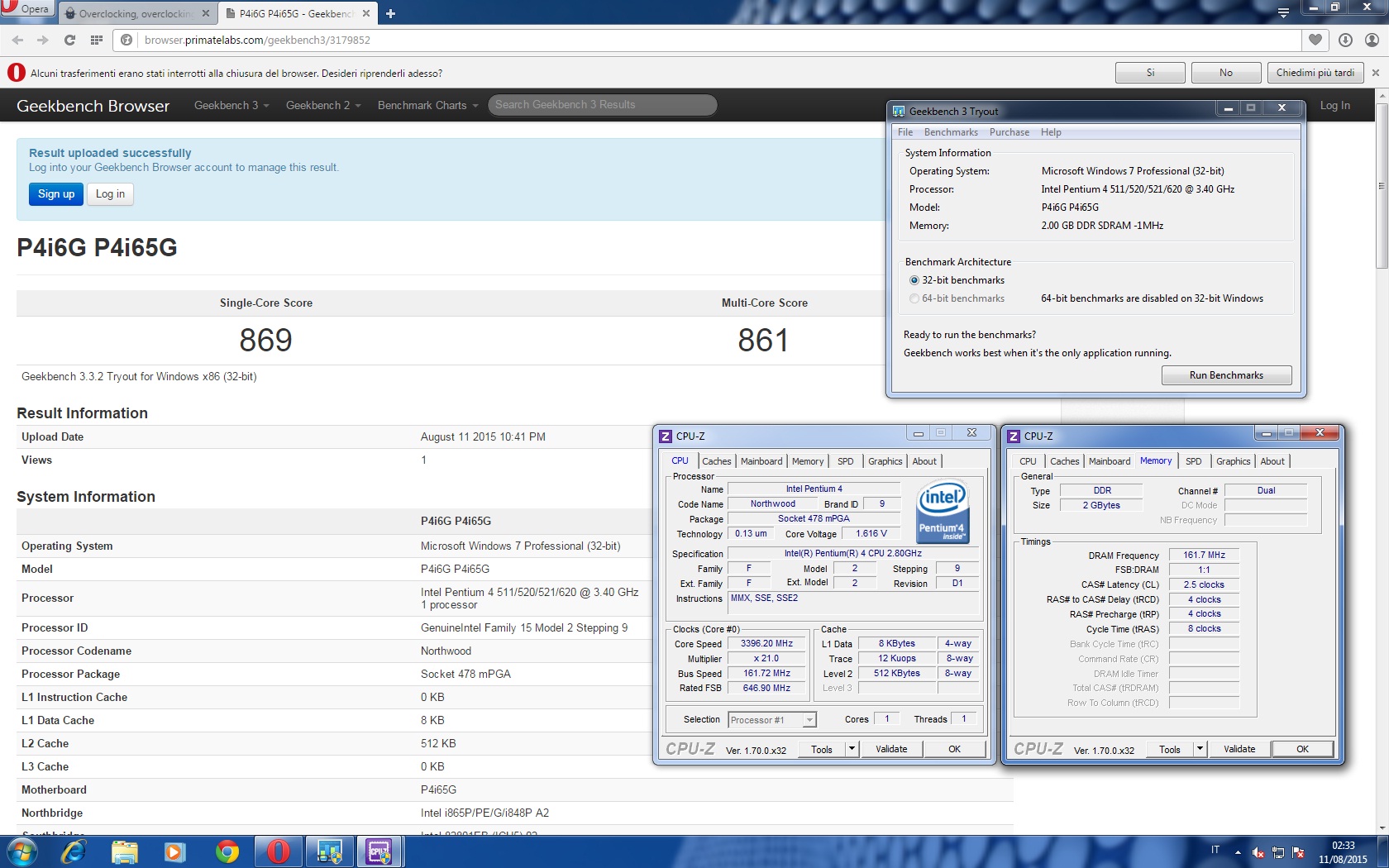
Task: Open the tab list menu icon
Action: (1283, 12)
